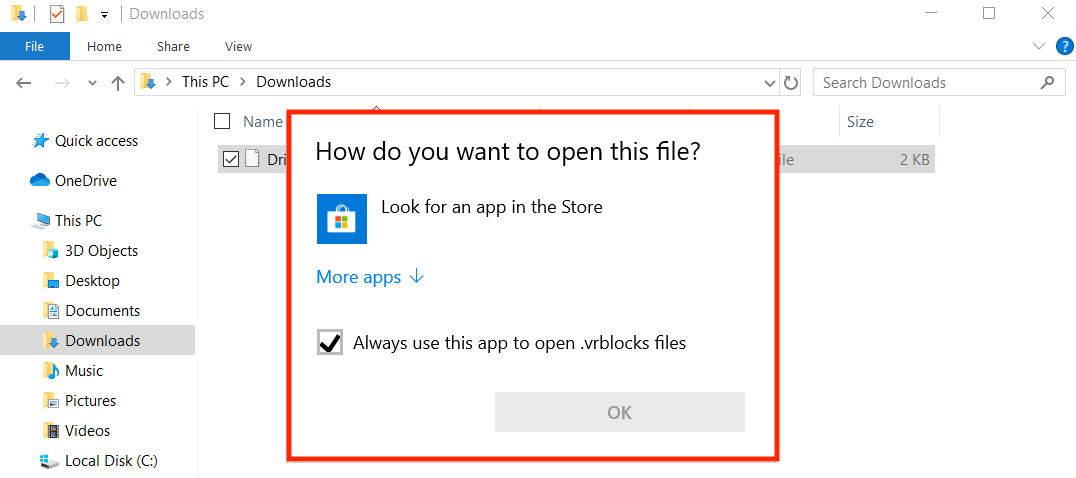Click the Quick access star icon
1076x478 pixels.
click(41, 141)
